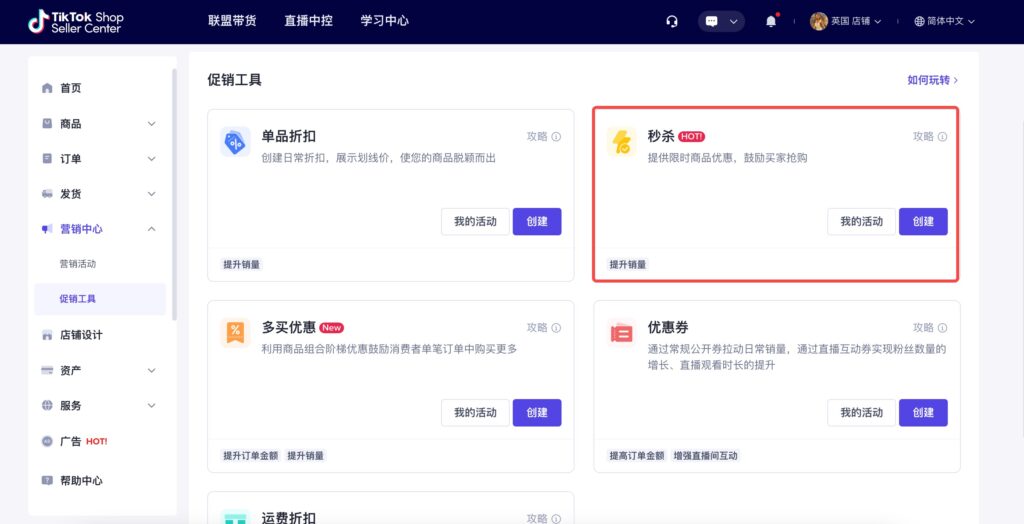Click the 帮助中心 question icon
Screen dimensions: 1024x524
[x=47, y=480]
